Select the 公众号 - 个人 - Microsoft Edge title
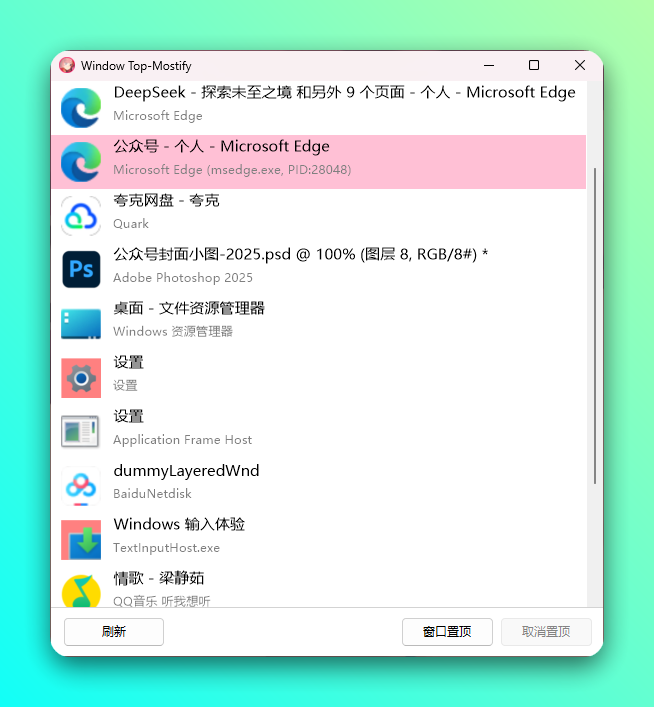 (x=221, y=147)
